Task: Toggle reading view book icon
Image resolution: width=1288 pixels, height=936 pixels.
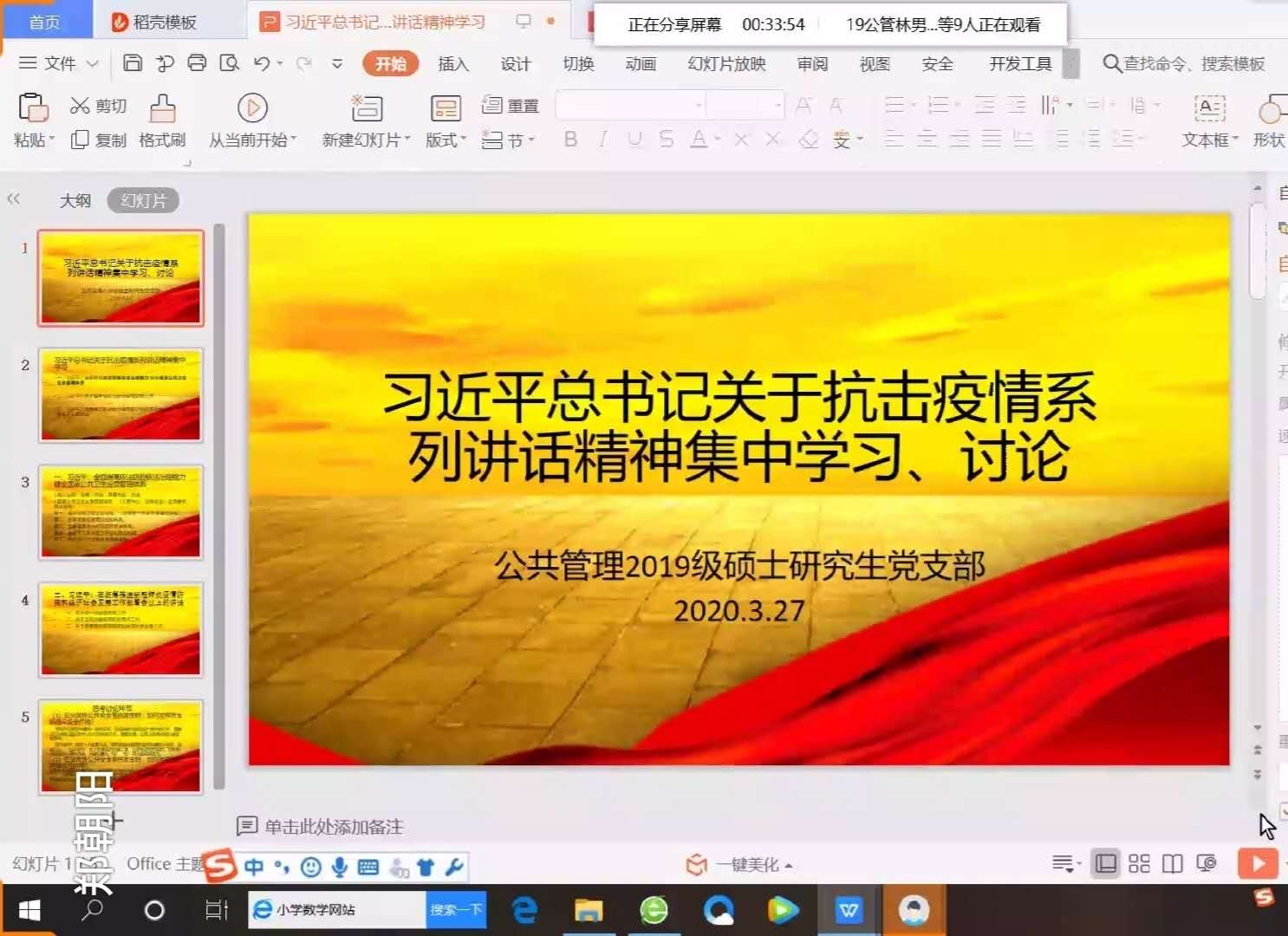Action: [1172, 863]
